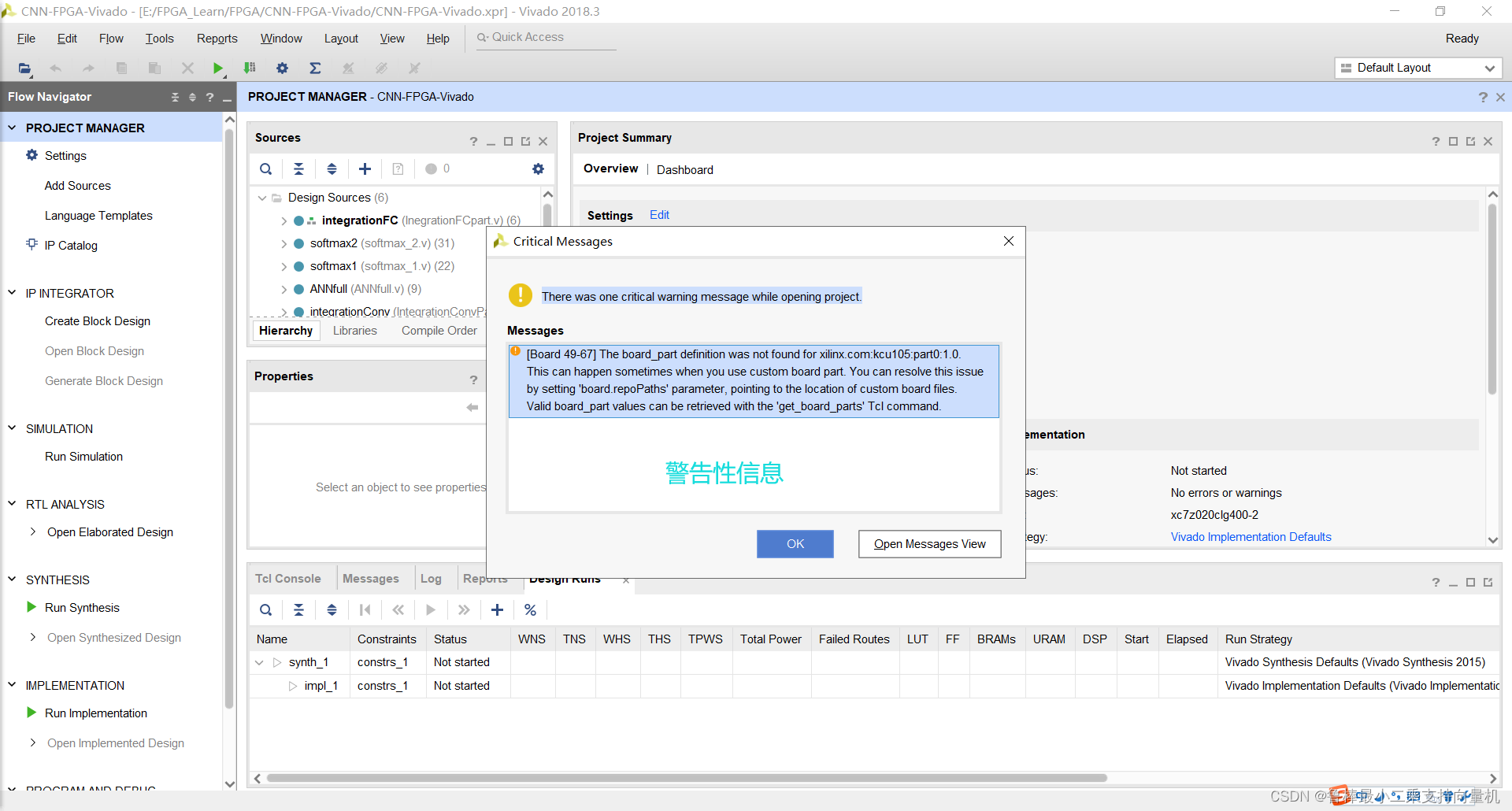Click Open Messages View button
Image resolution: width=1512 pixels, height=811 pixels.
[929, 544]
